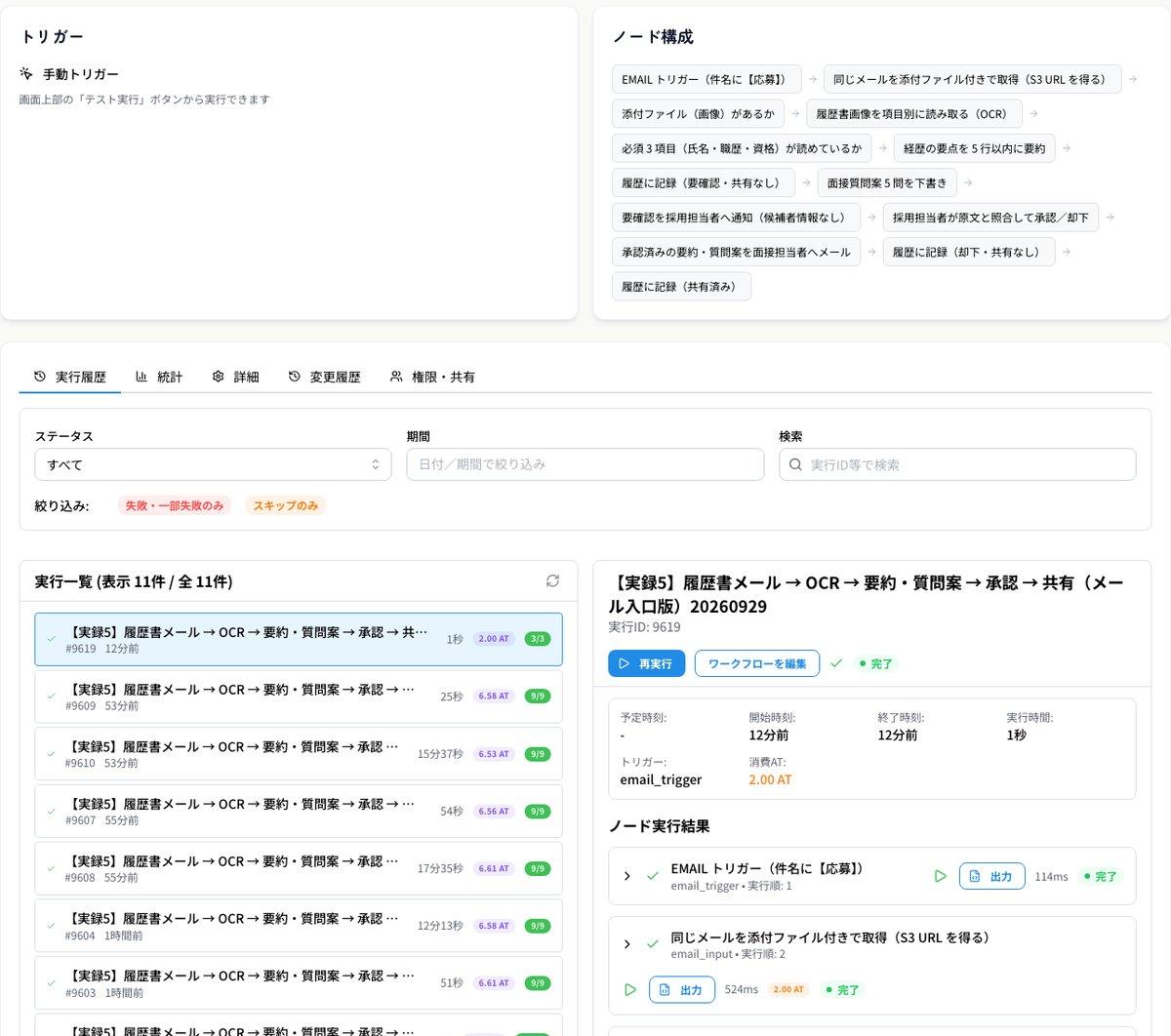Click the 添付ファイル(画像)があるか node chip
1171x1036 pixels.
(x=698, y=114)
